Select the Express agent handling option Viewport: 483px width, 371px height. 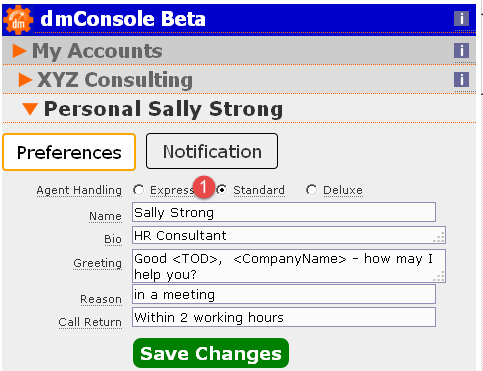point(139,190)
